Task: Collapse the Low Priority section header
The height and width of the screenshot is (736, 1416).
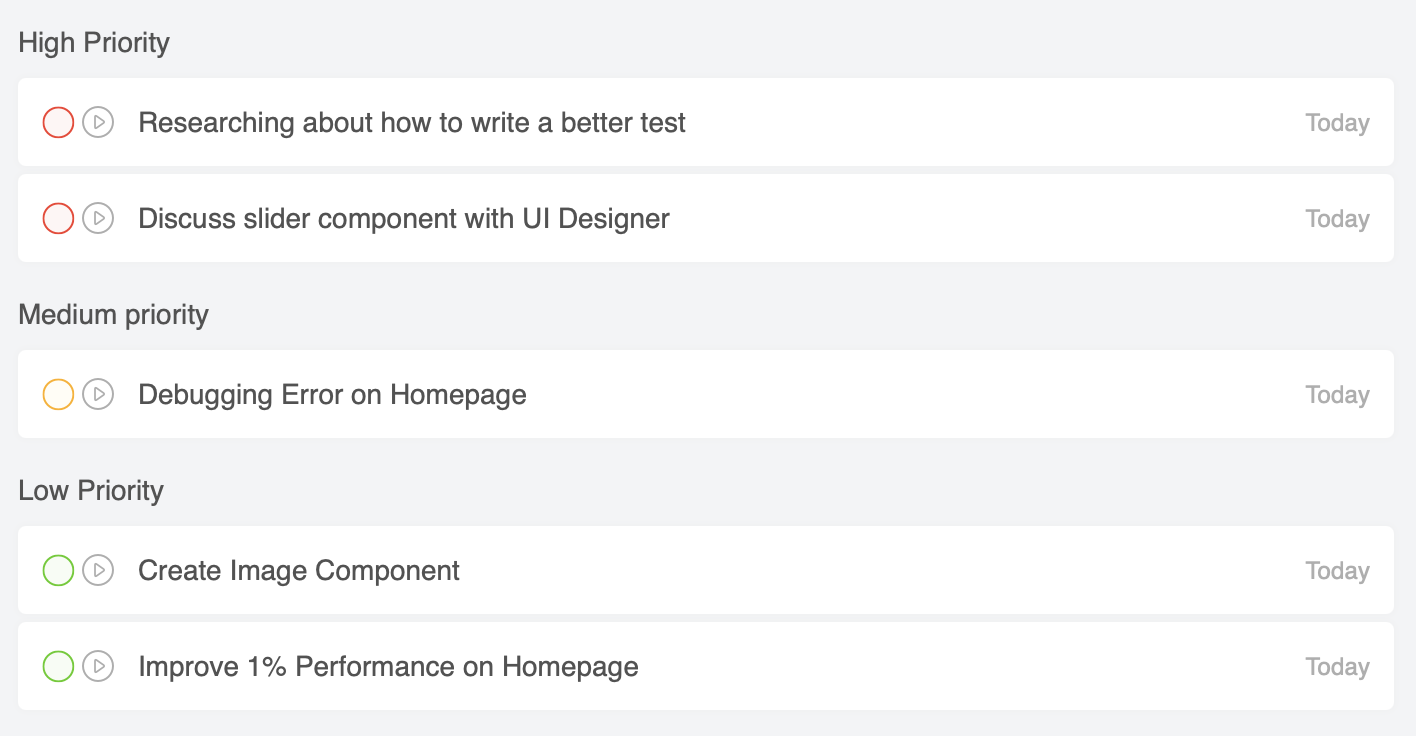Action: (91, 491)
